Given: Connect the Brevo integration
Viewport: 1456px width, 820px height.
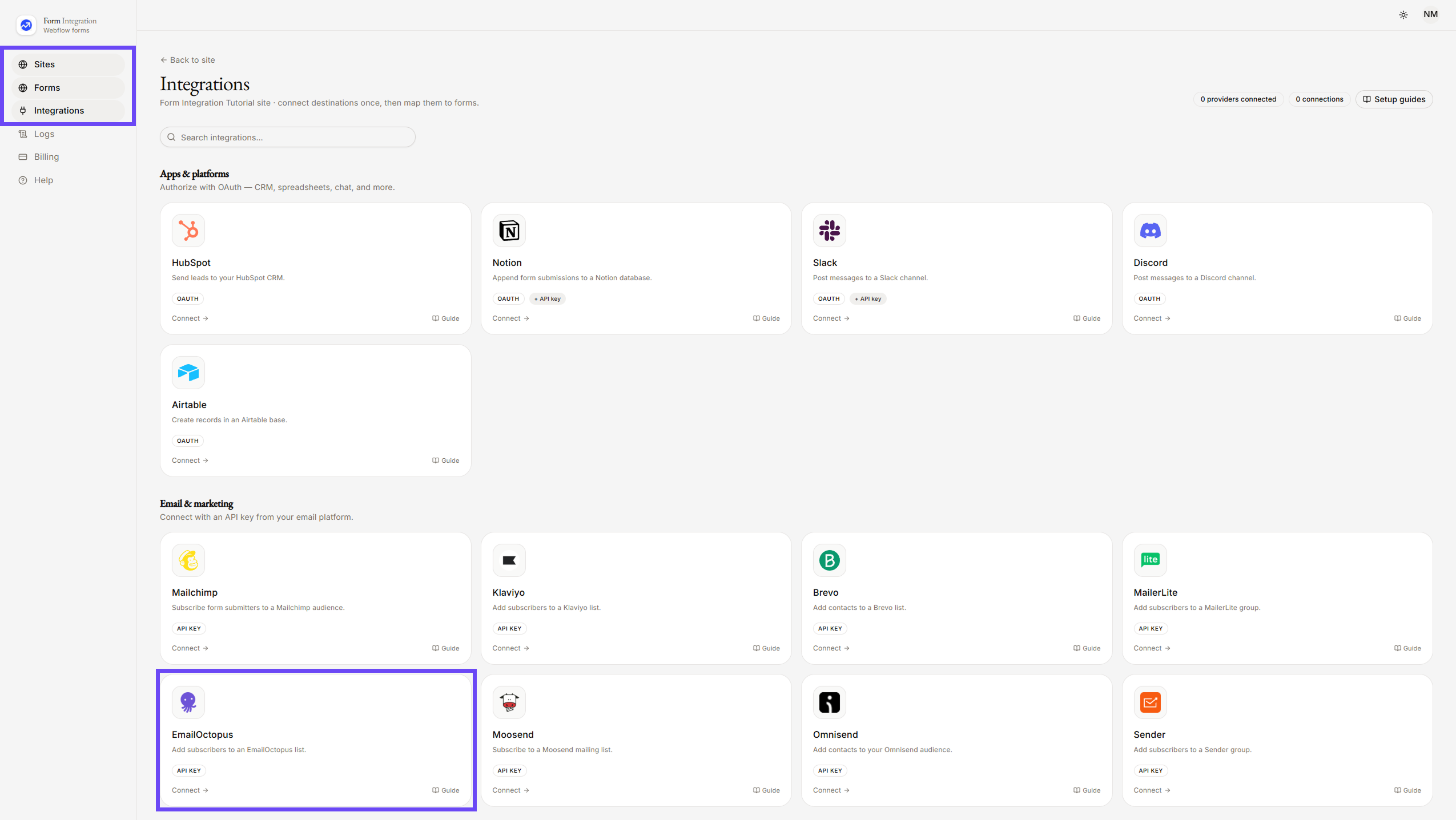Looking at the screenshot, I should [x=831, y=648].
